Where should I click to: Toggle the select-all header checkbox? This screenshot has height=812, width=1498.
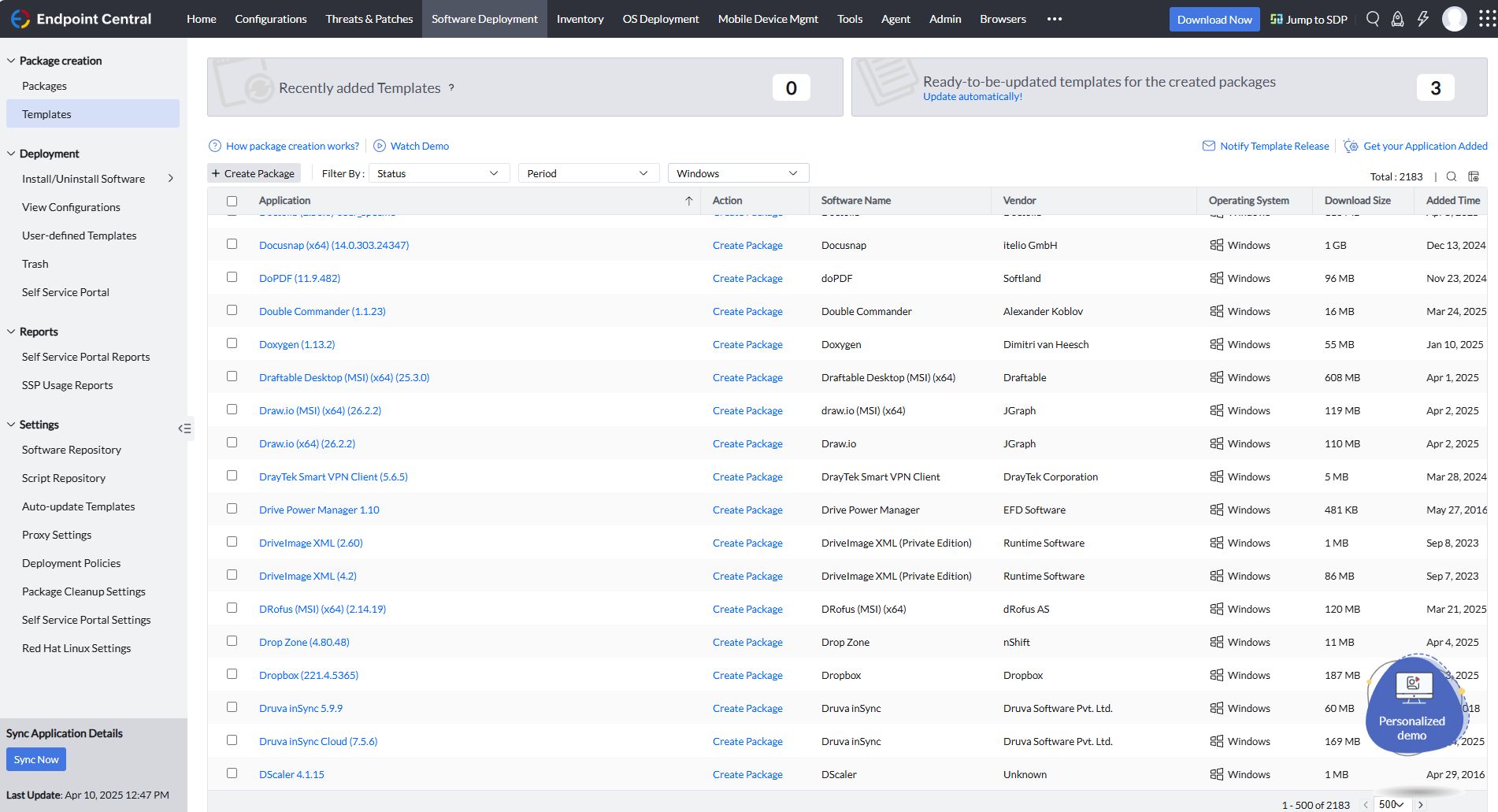point(232,201)
